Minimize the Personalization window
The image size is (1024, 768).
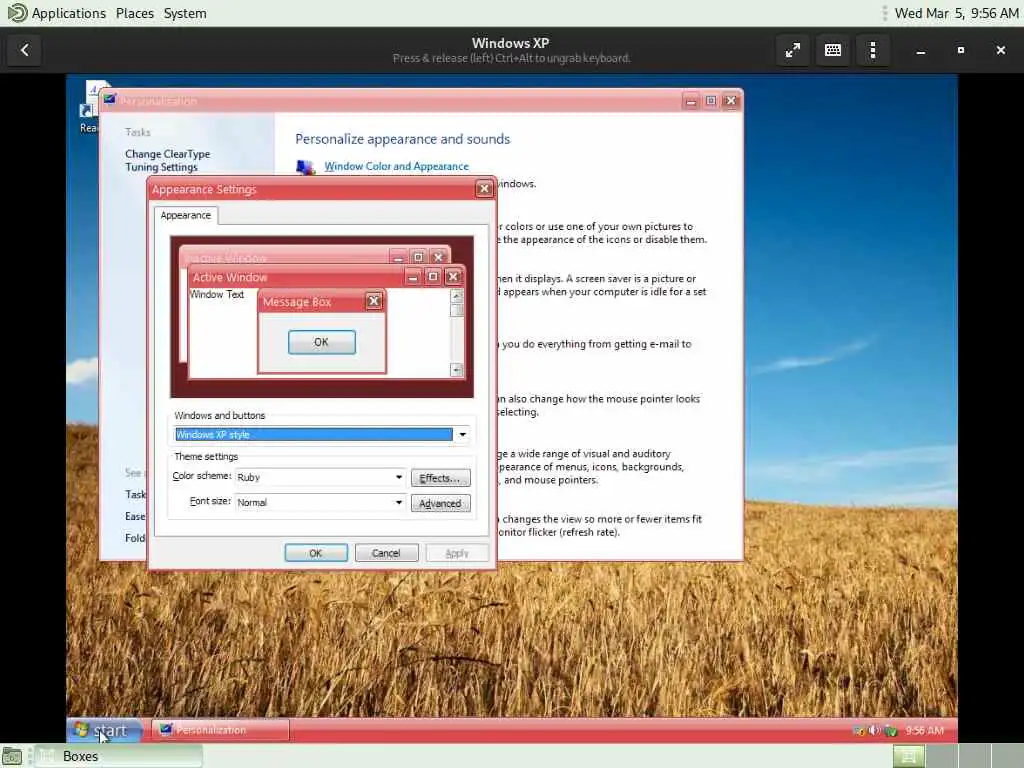pyautogui.click(x=690, y=101)
